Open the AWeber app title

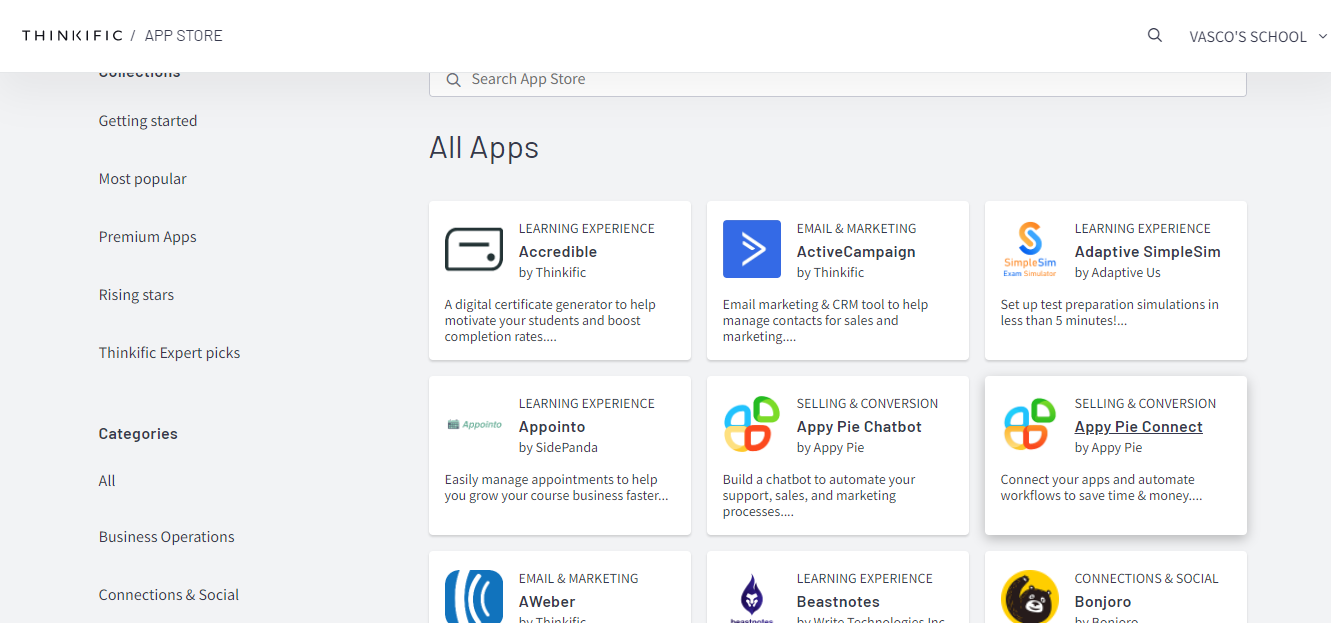[x=547, y=602]
